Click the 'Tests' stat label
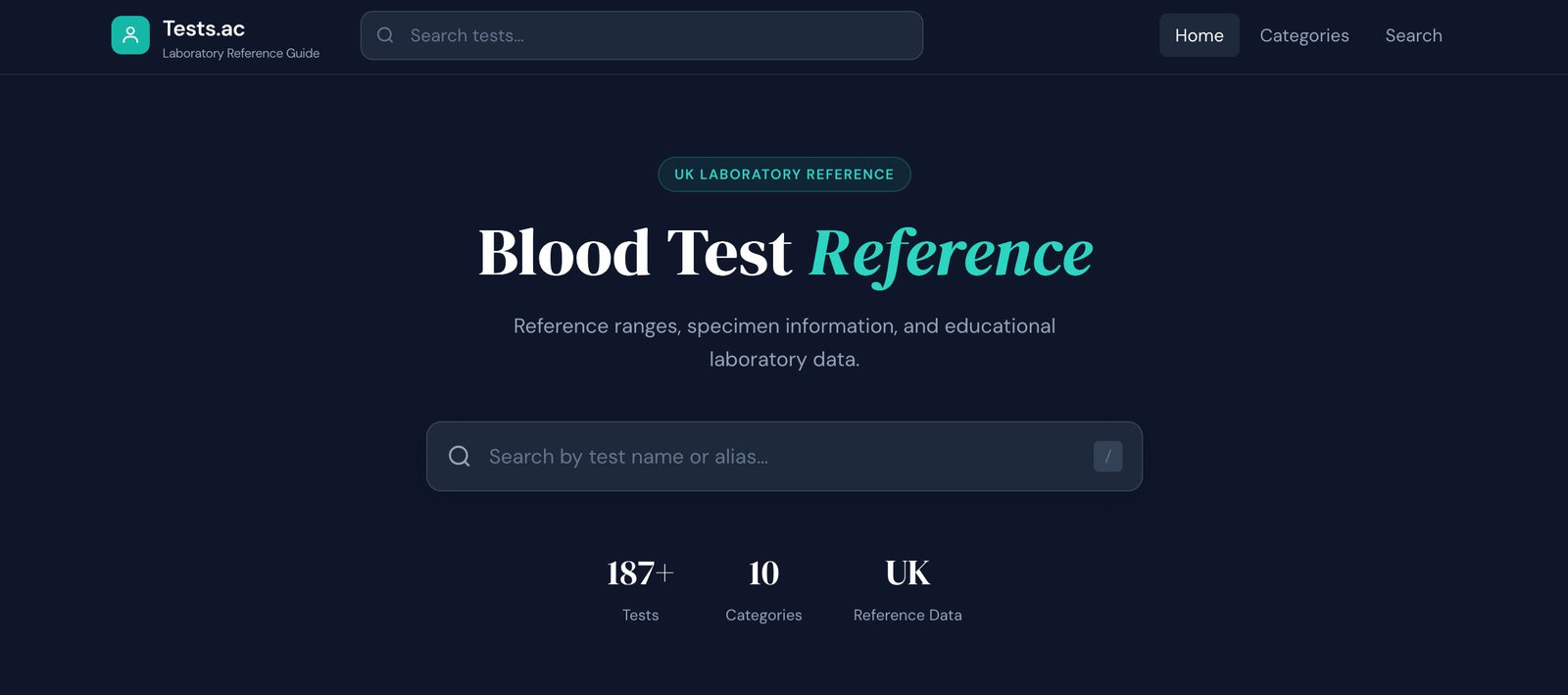This screenshot has height=695, width=1568. (640, 615)
